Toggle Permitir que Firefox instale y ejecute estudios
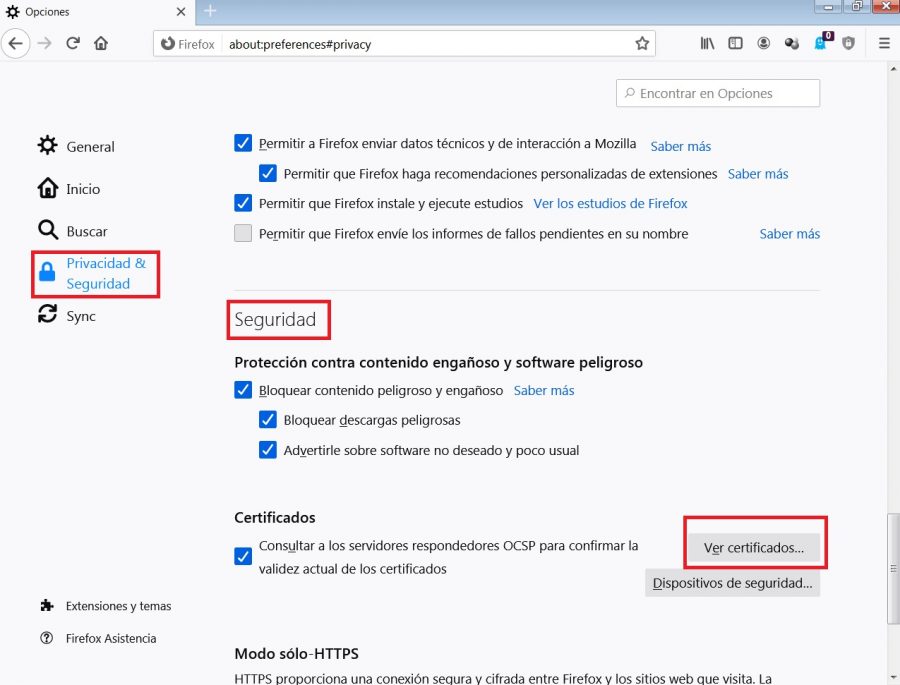900x685 pixels. click(x=243, y=203)
